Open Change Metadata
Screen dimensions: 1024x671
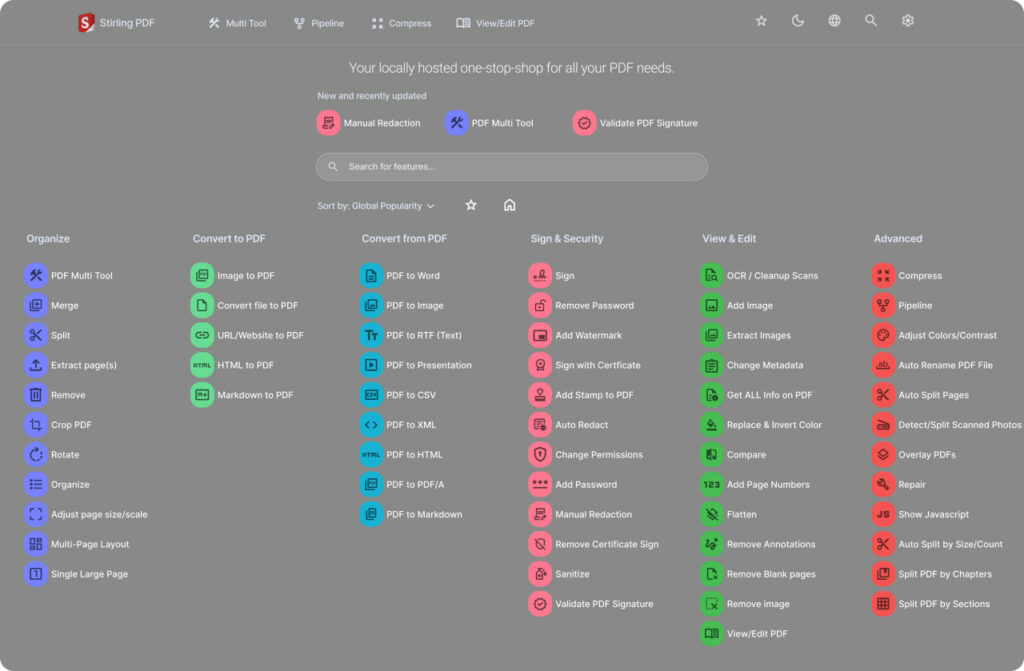pos(752,365)
